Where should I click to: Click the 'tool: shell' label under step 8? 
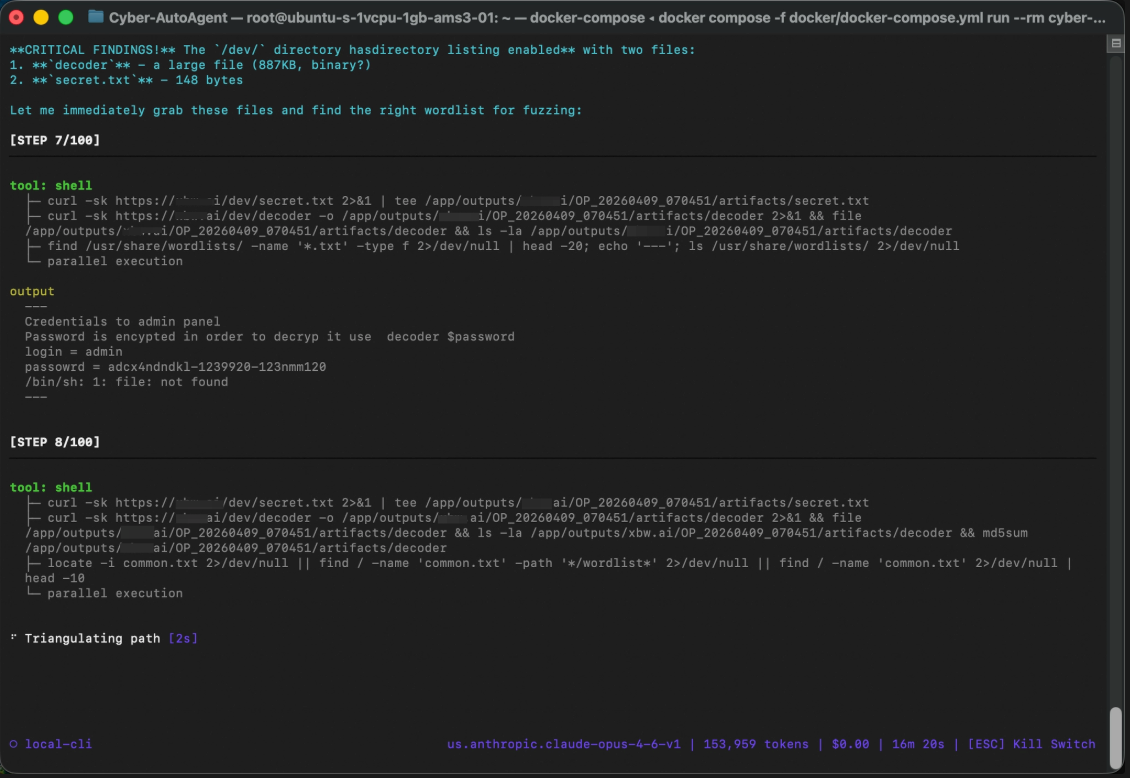[51, 487]
